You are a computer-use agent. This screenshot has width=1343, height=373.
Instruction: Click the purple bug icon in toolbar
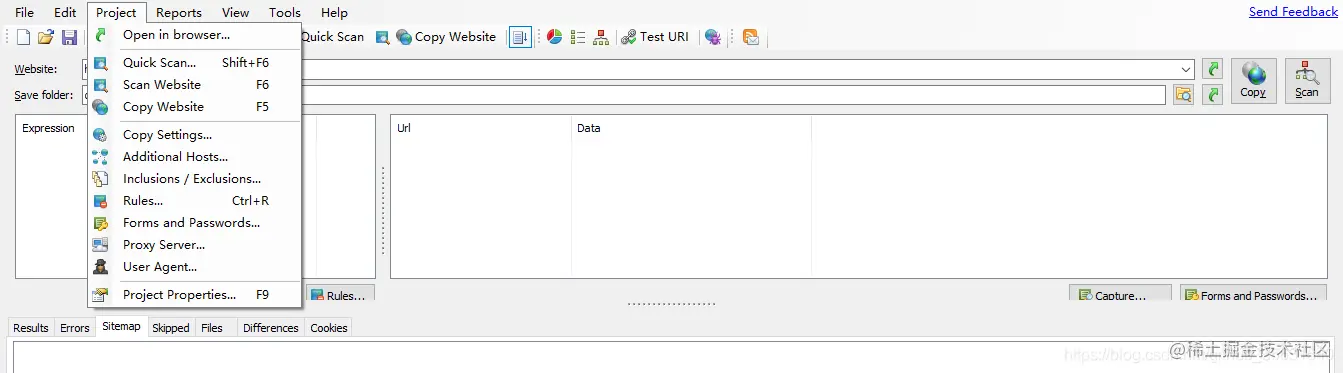(x=712, y=37)
